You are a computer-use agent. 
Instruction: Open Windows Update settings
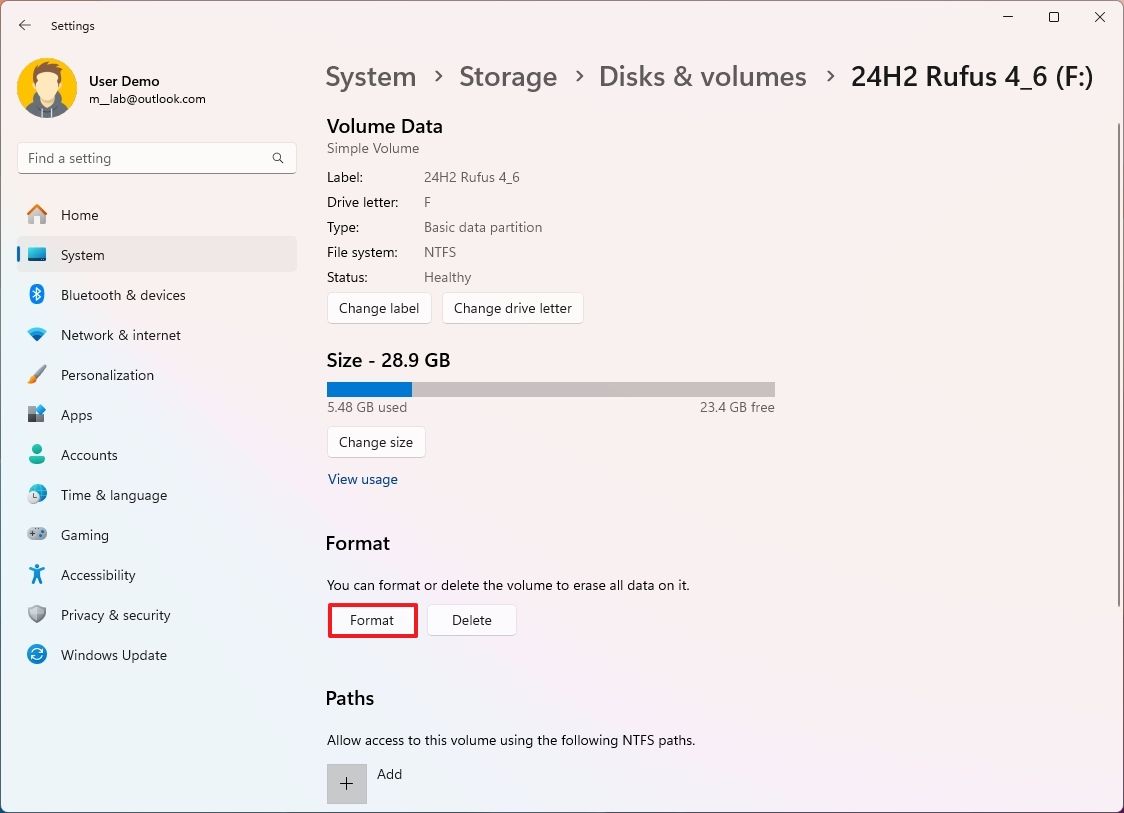point(113,655)
